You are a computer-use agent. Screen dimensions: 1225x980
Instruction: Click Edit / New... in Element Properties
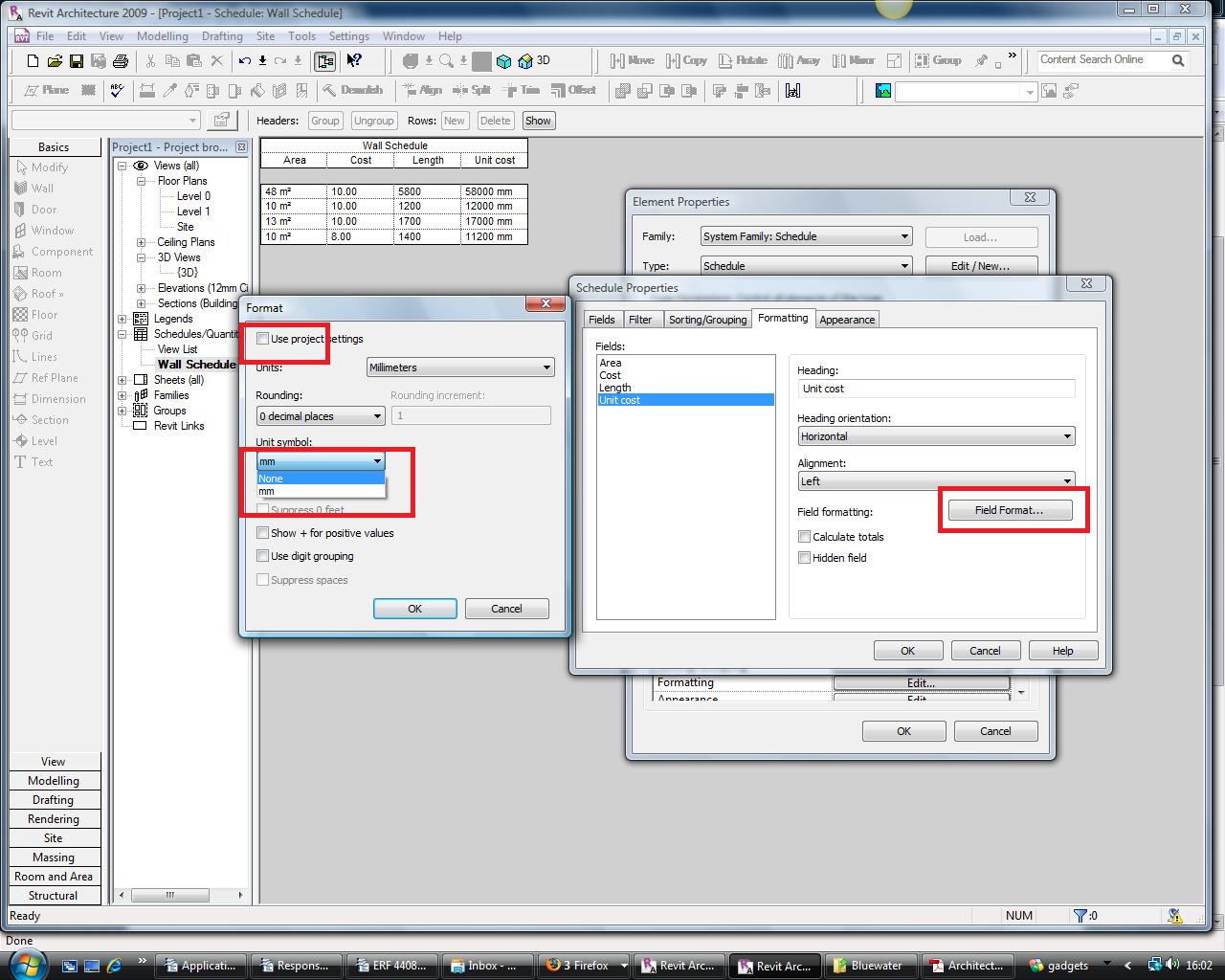point(981,266)
